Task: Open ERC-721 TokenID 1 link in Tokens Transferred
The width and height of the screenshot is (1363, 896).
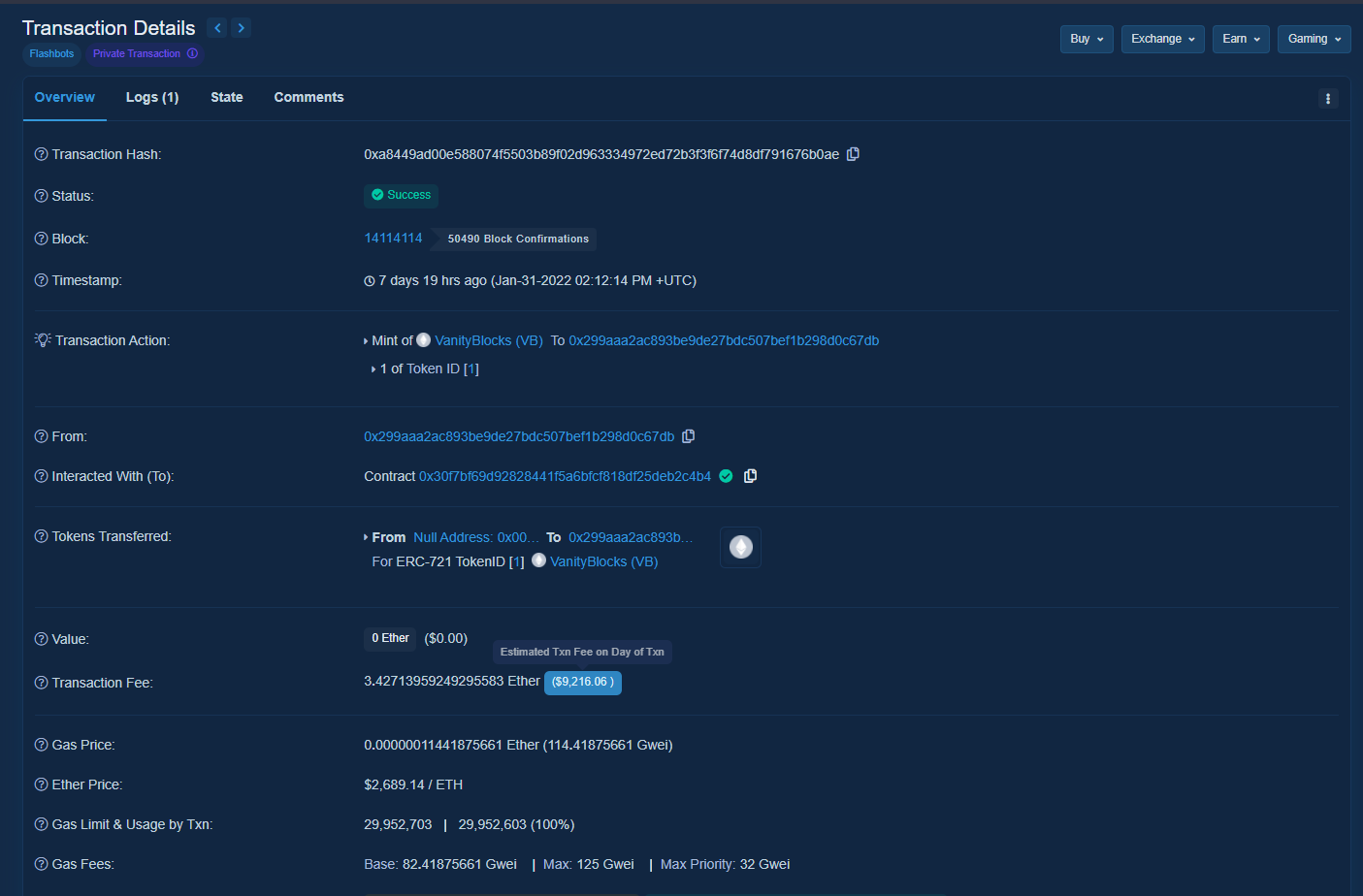Action: tap(516, 561)
